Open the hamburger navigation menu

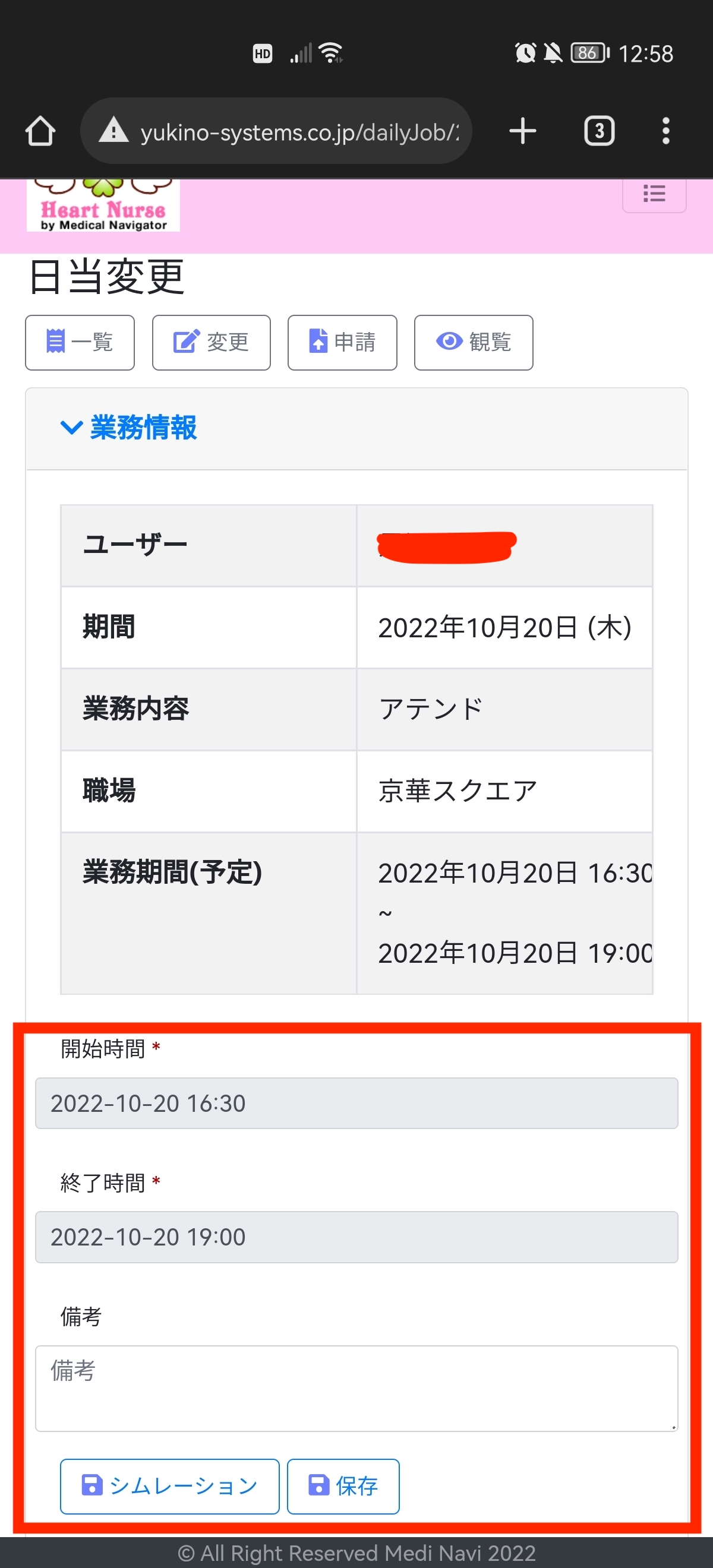tap(654, 194)
